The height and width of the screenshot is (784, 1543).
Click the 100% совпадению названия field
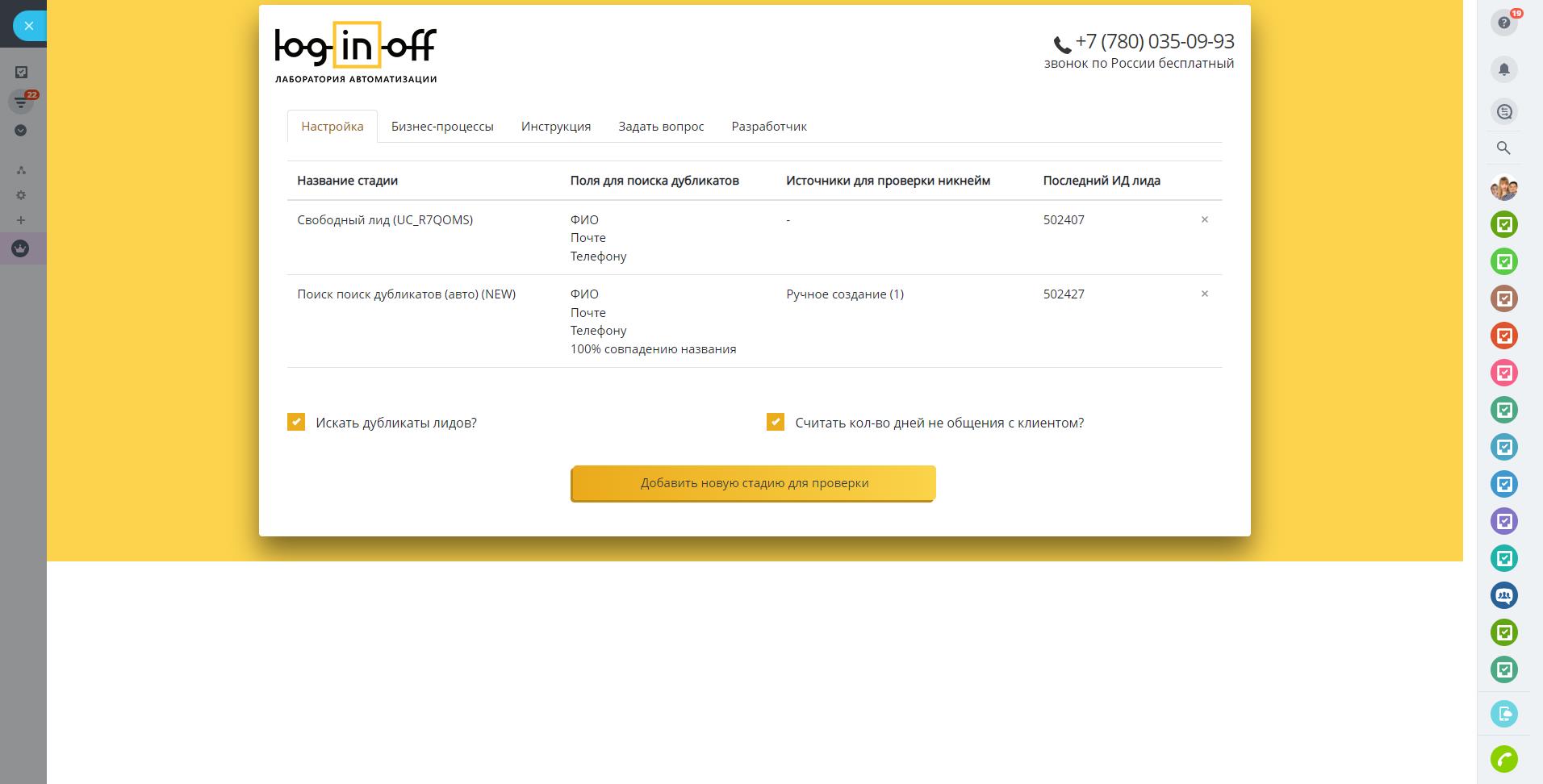coord(653,349)
